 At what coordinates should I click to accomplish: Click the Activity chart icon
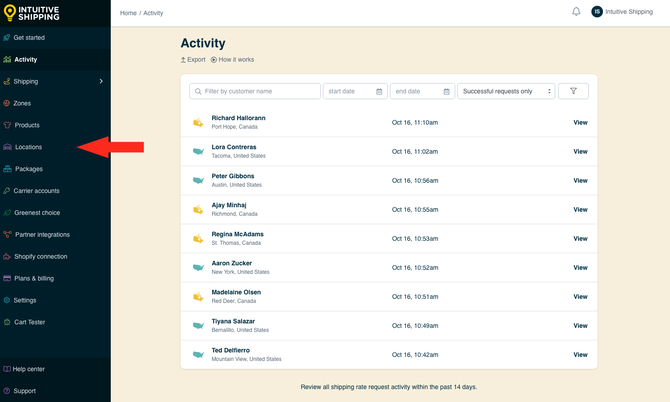(x=7, y=59)
